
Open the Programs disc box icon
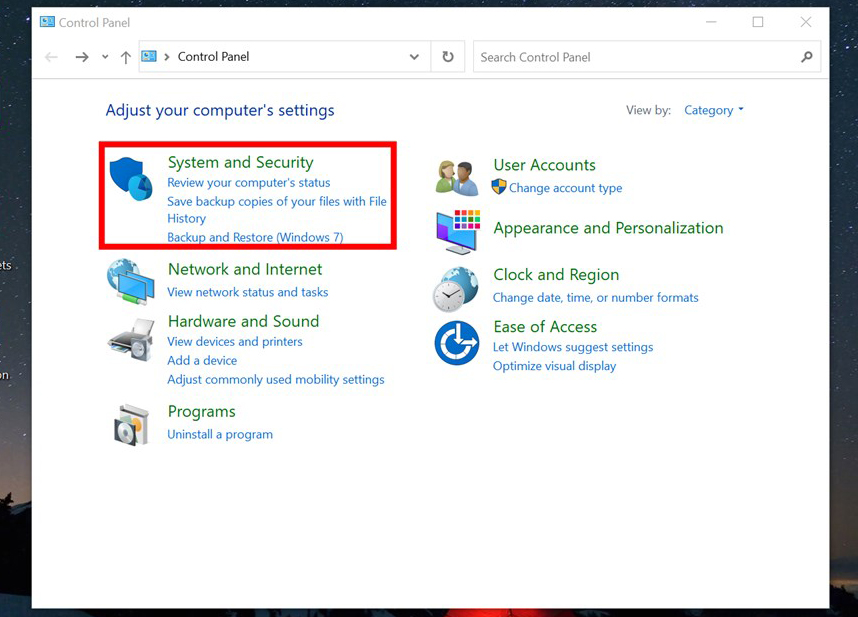pyautogui.click(x=131, y=425)
